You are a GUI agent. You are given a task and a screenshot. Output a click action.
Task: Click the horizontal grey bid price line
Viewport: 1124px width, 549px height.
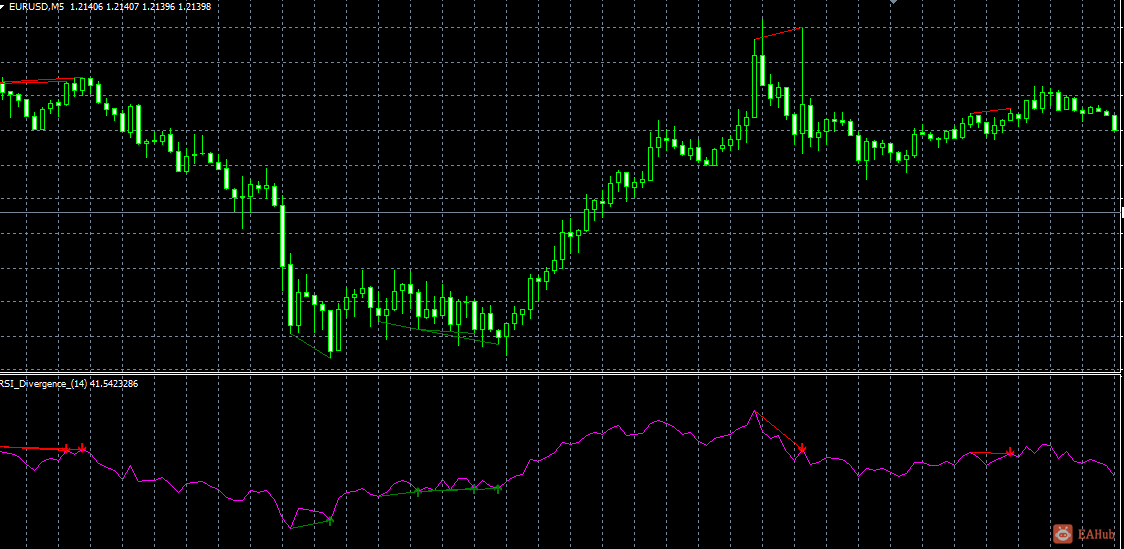tap(559, 213)
